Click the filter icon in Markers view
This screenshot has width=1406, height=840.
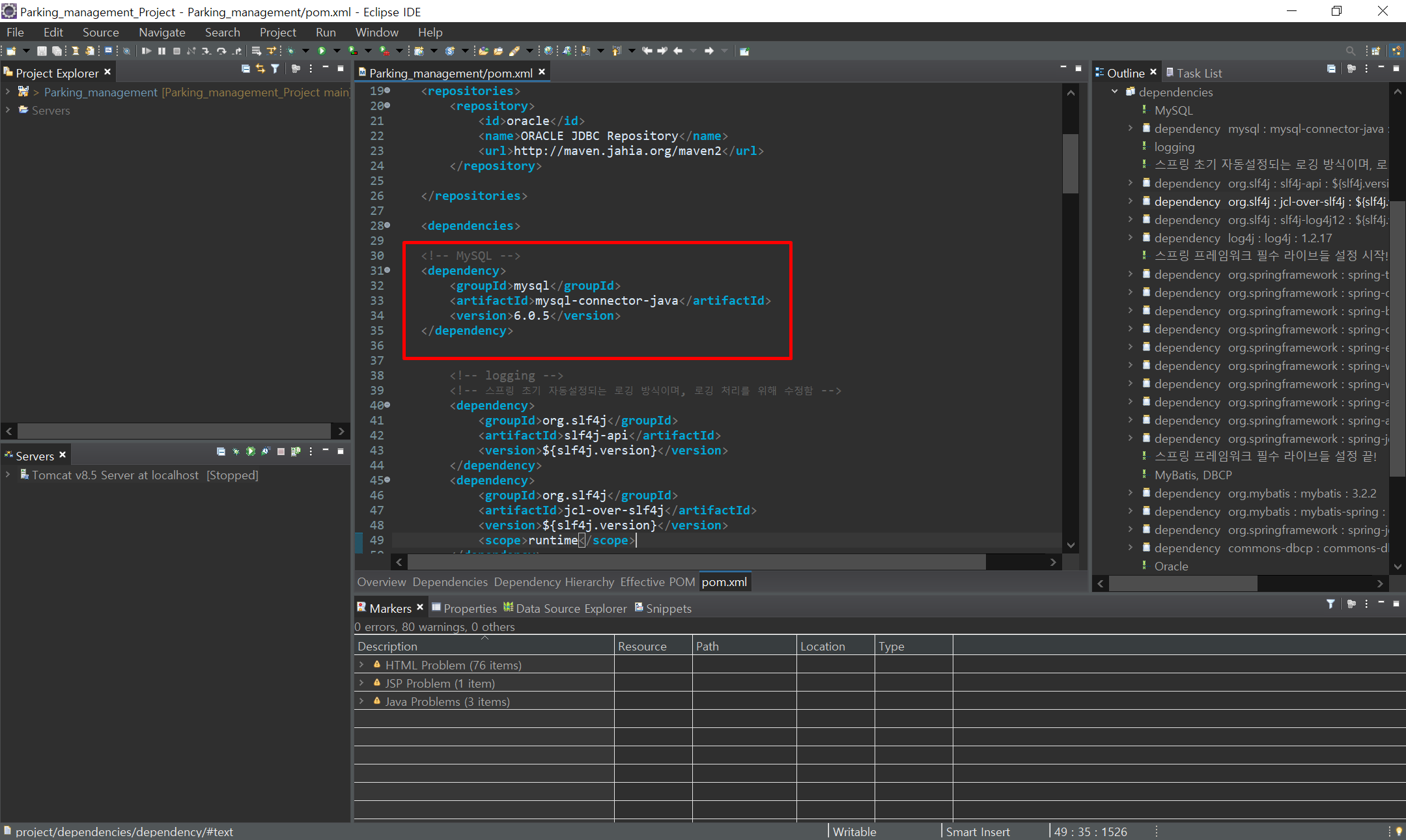1330,604
